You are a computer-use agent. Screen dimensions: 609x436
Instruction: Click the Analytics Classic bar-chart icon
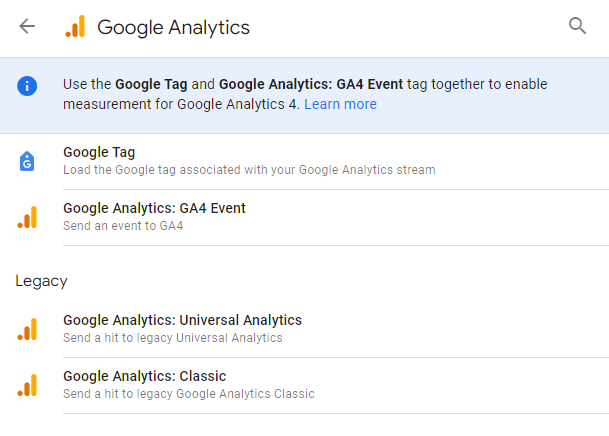point(27,385)
